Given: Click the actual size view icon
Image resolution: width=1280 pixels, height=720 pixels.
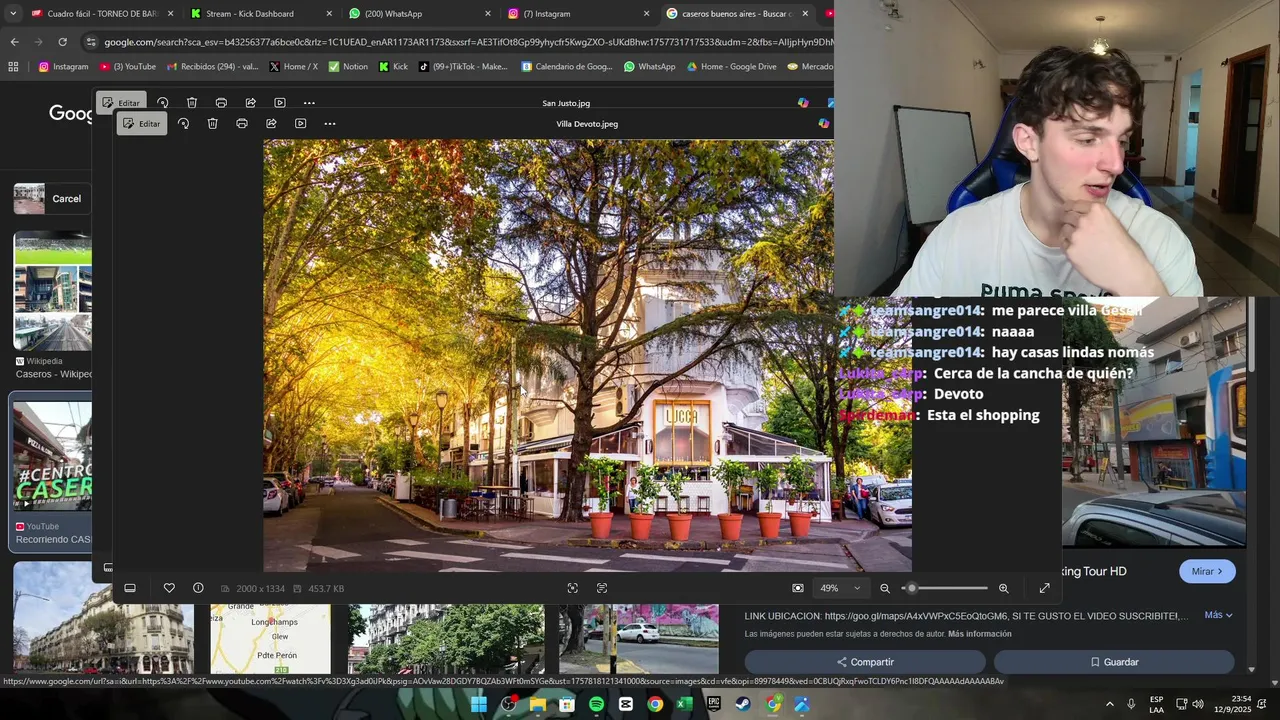Looking at the screenshot, I should click(798, 589).
